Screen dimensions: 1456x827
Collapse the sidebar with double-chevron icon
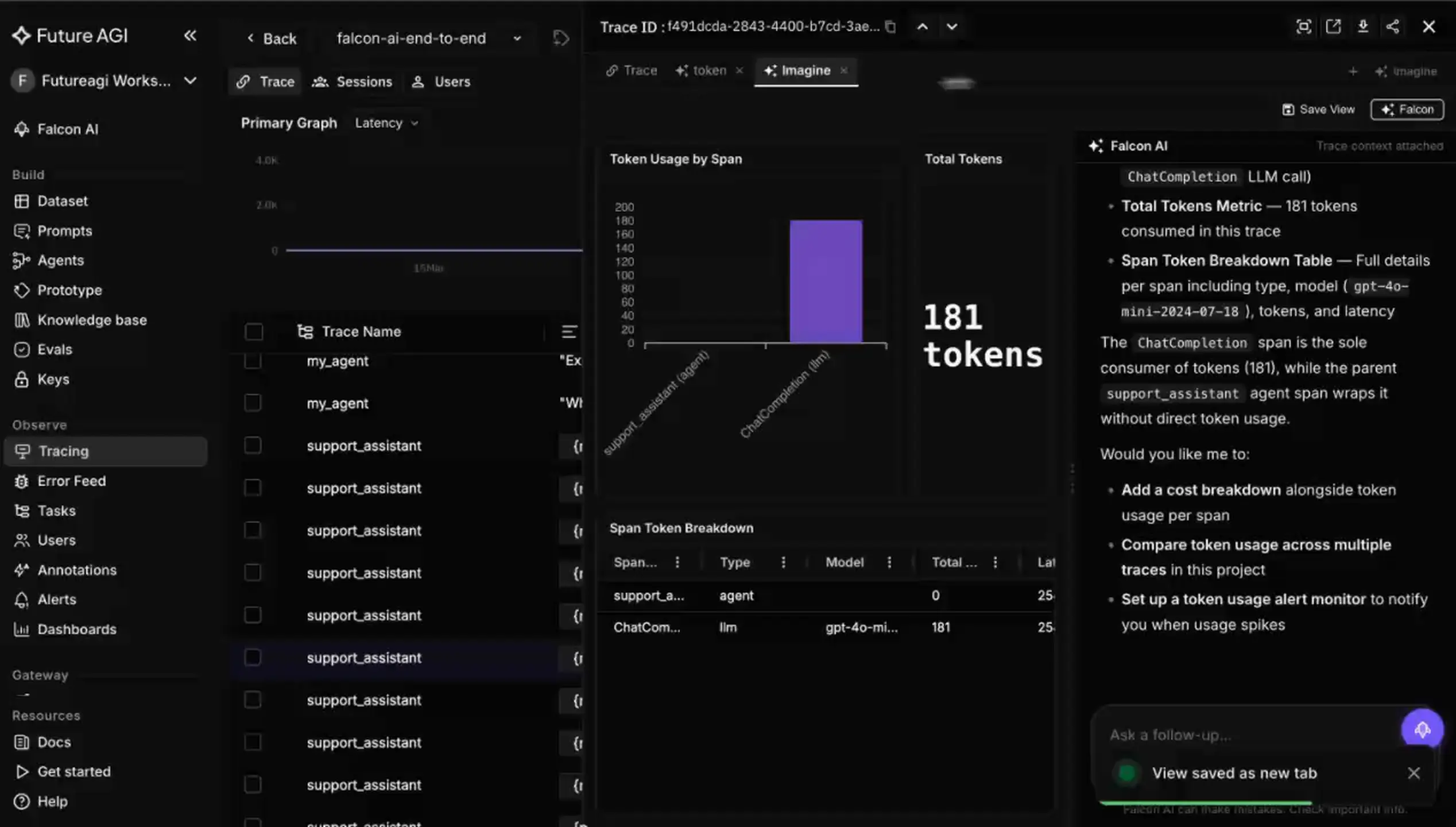tap(190, 36)
